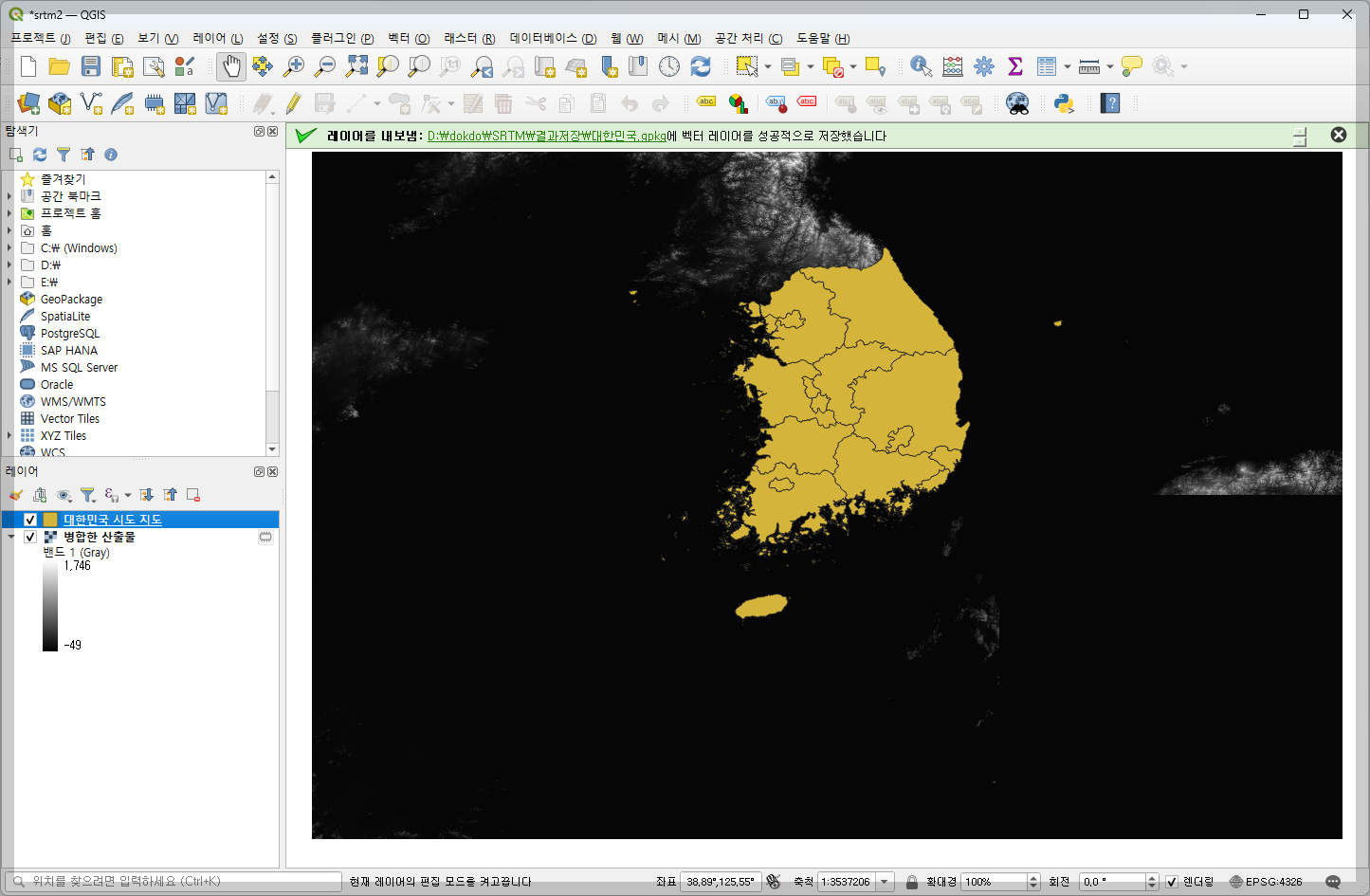Screen dimensions: 1370x896
Task: Toggle the scale lock icon
Action: click(912, 882)
